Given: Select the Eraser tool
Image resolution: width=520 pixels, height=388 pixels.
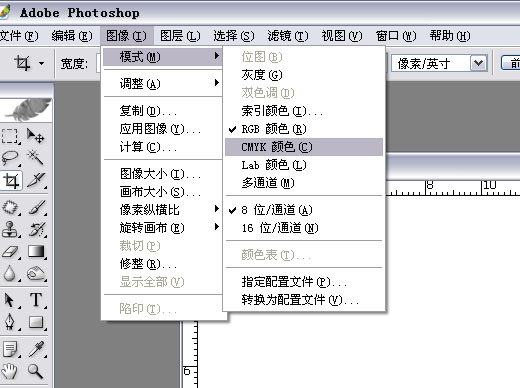Looking at the screenshot, I should click(10, 252).
